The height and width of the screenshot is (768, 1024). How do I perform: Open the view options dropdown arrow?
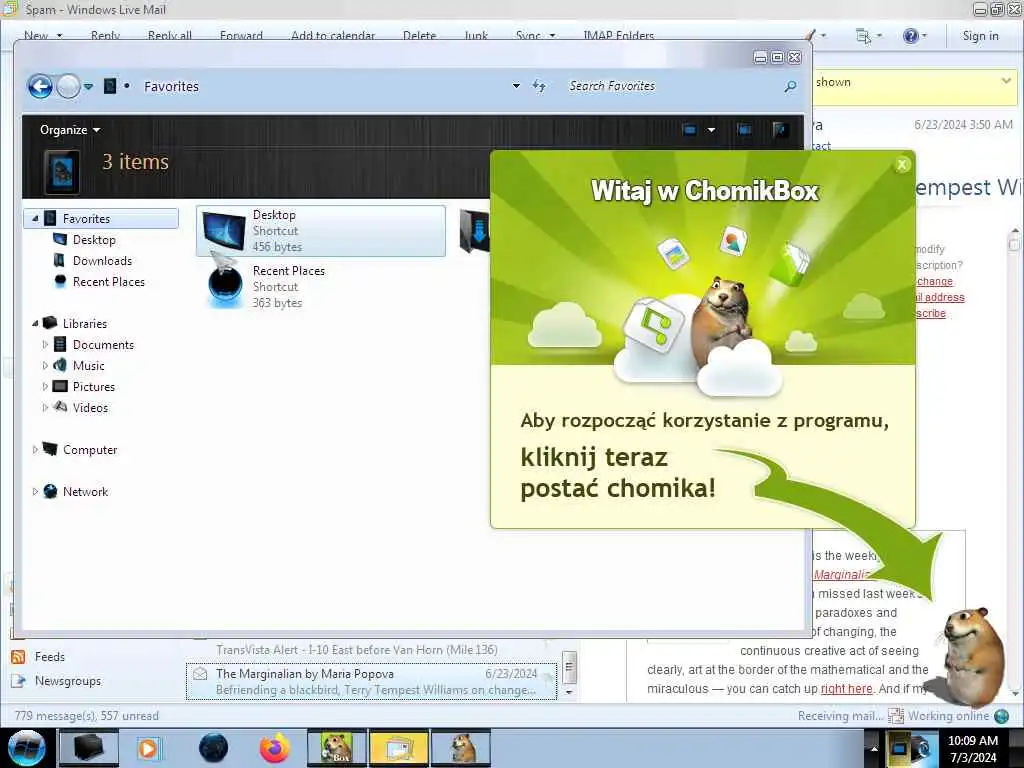[711, 129]
